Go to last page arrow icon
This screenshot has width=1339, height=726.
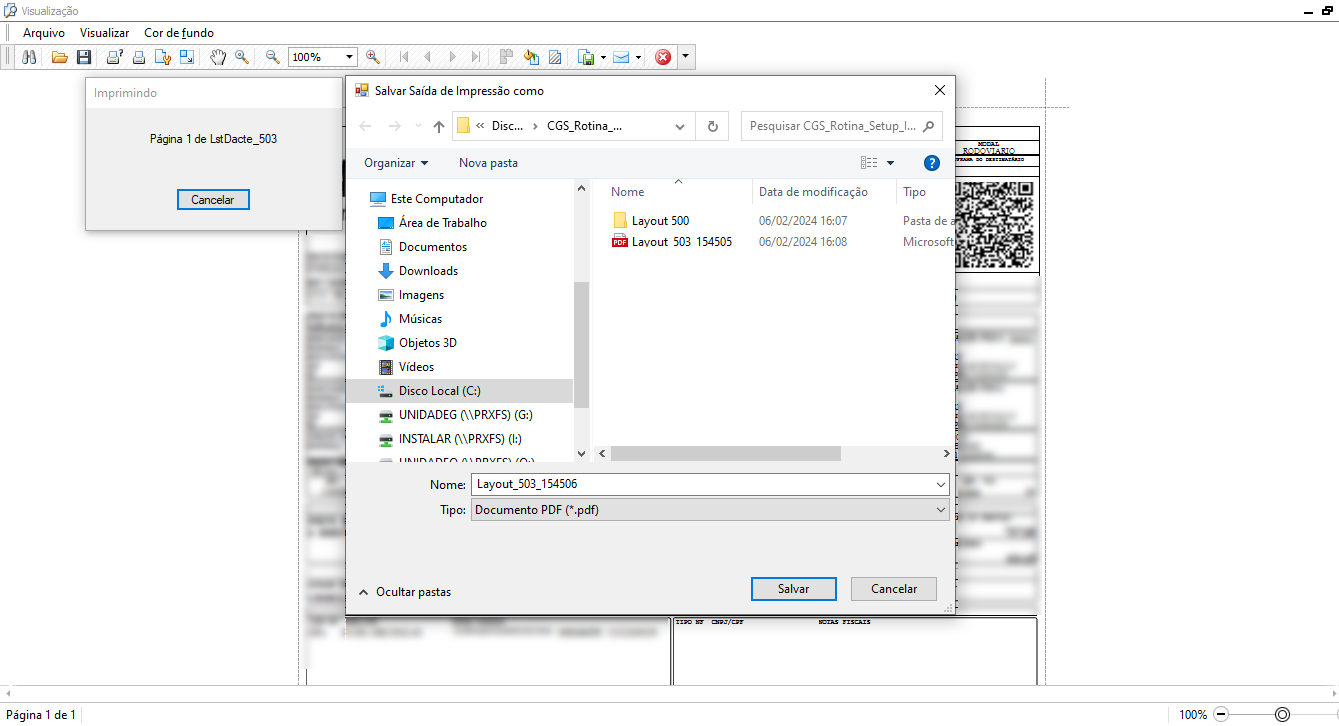click(x=476, y=57)
